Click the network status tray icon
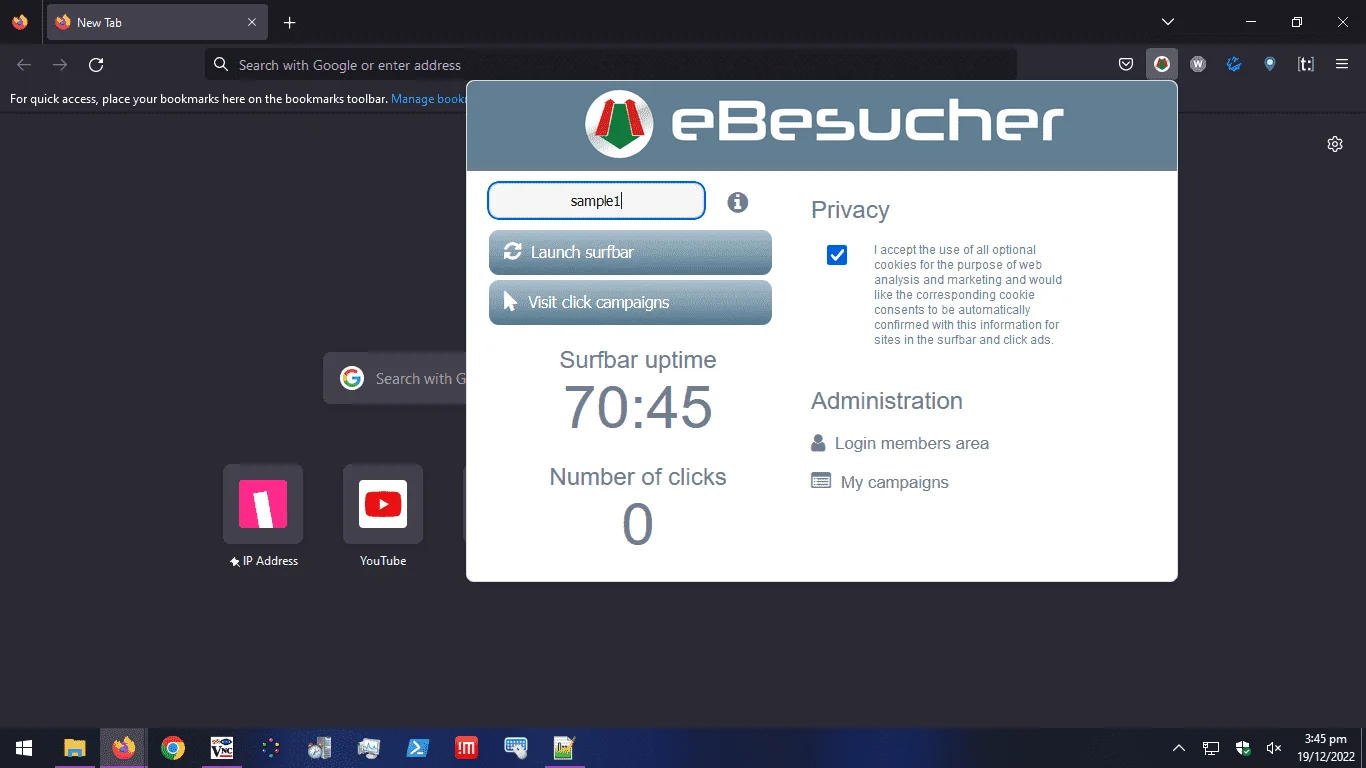 point(1211,748)
